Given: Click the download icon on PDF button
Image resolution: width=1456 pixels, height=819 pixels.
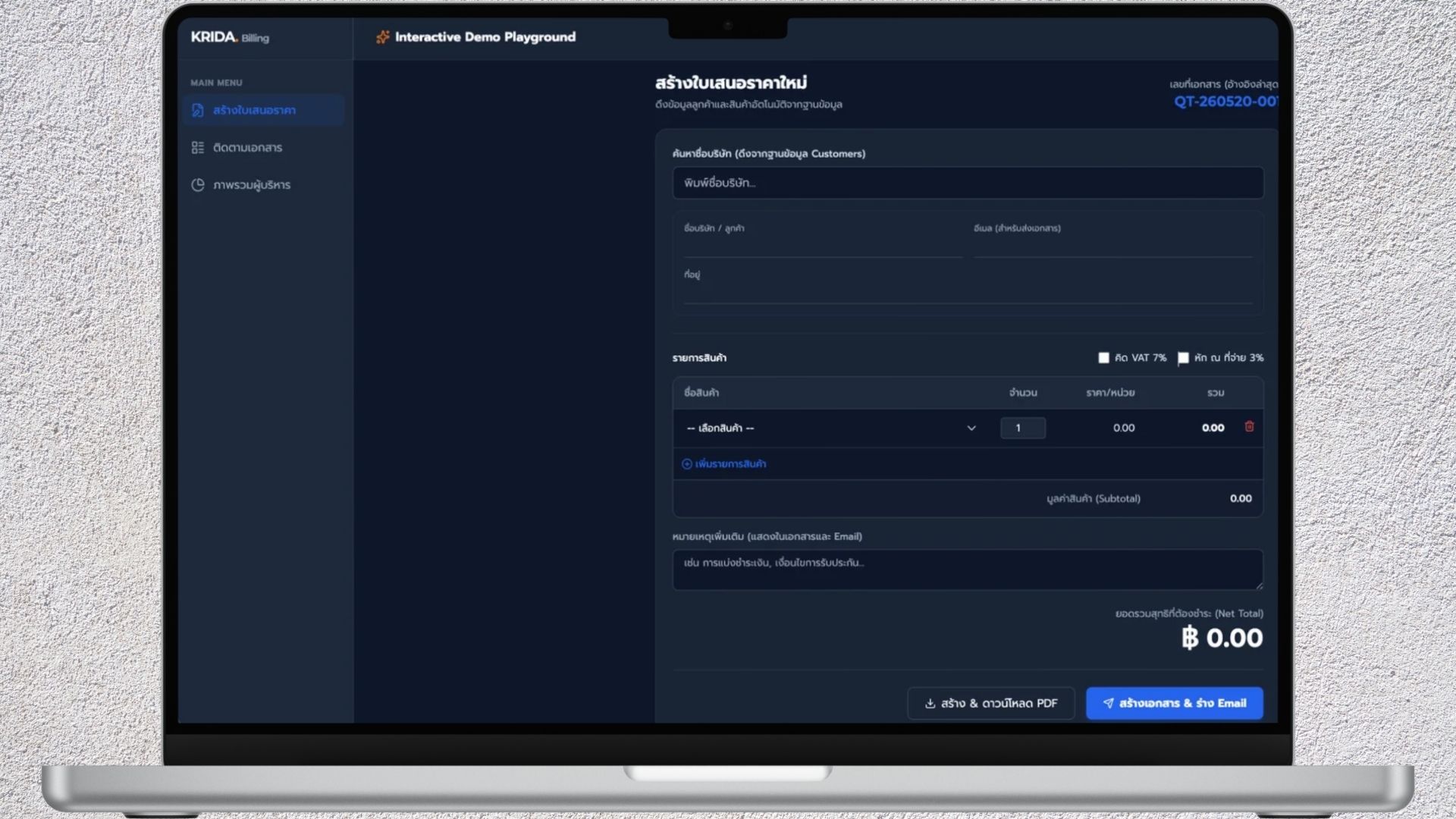Looking at the screenshot, I should coord(930,704).
